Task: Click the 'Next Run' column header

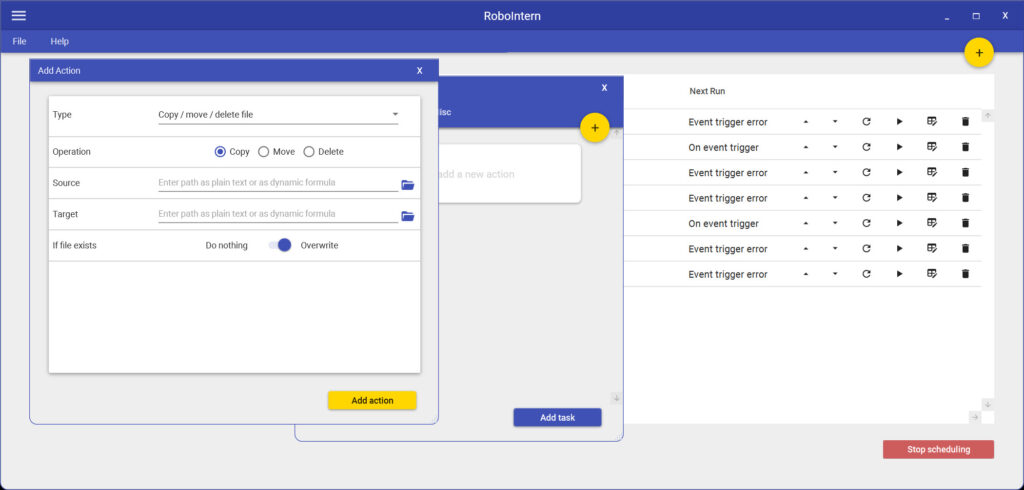Action: pos(707,91)
